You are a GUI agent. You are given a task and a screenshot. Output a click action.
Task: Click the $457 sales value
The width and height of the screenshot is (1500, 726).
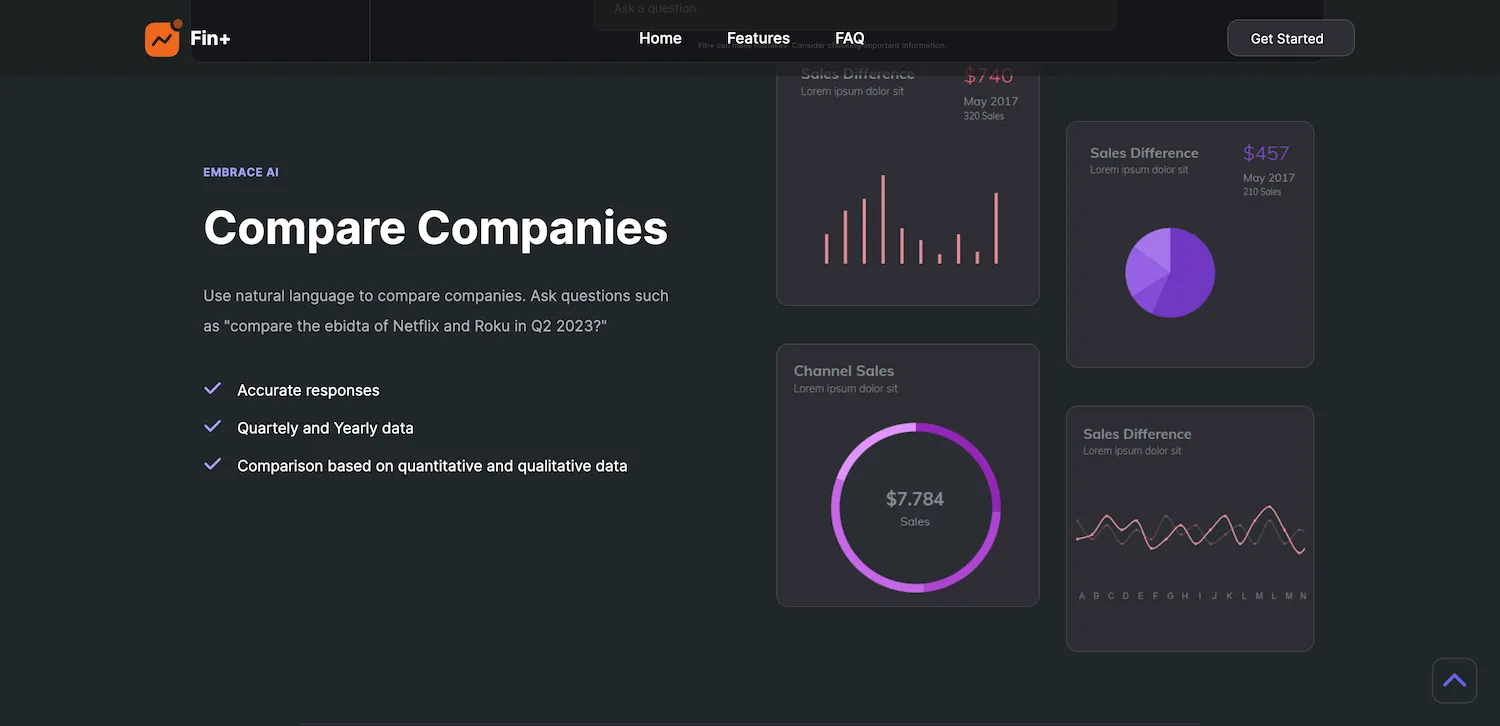[x=1266, y=153]
